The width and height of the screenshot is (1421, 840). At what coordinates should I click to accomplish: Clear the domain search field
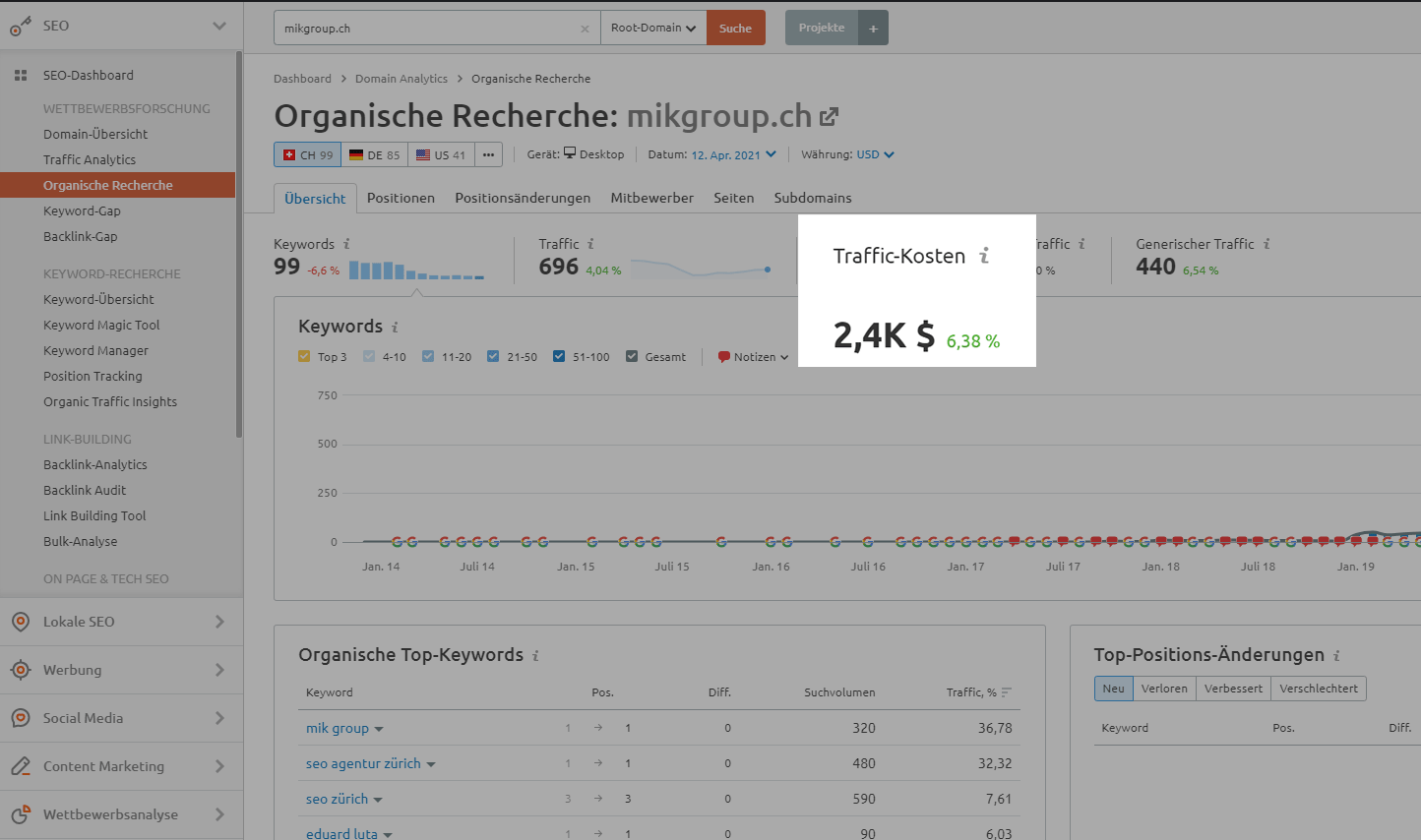(x=585, y=29)
